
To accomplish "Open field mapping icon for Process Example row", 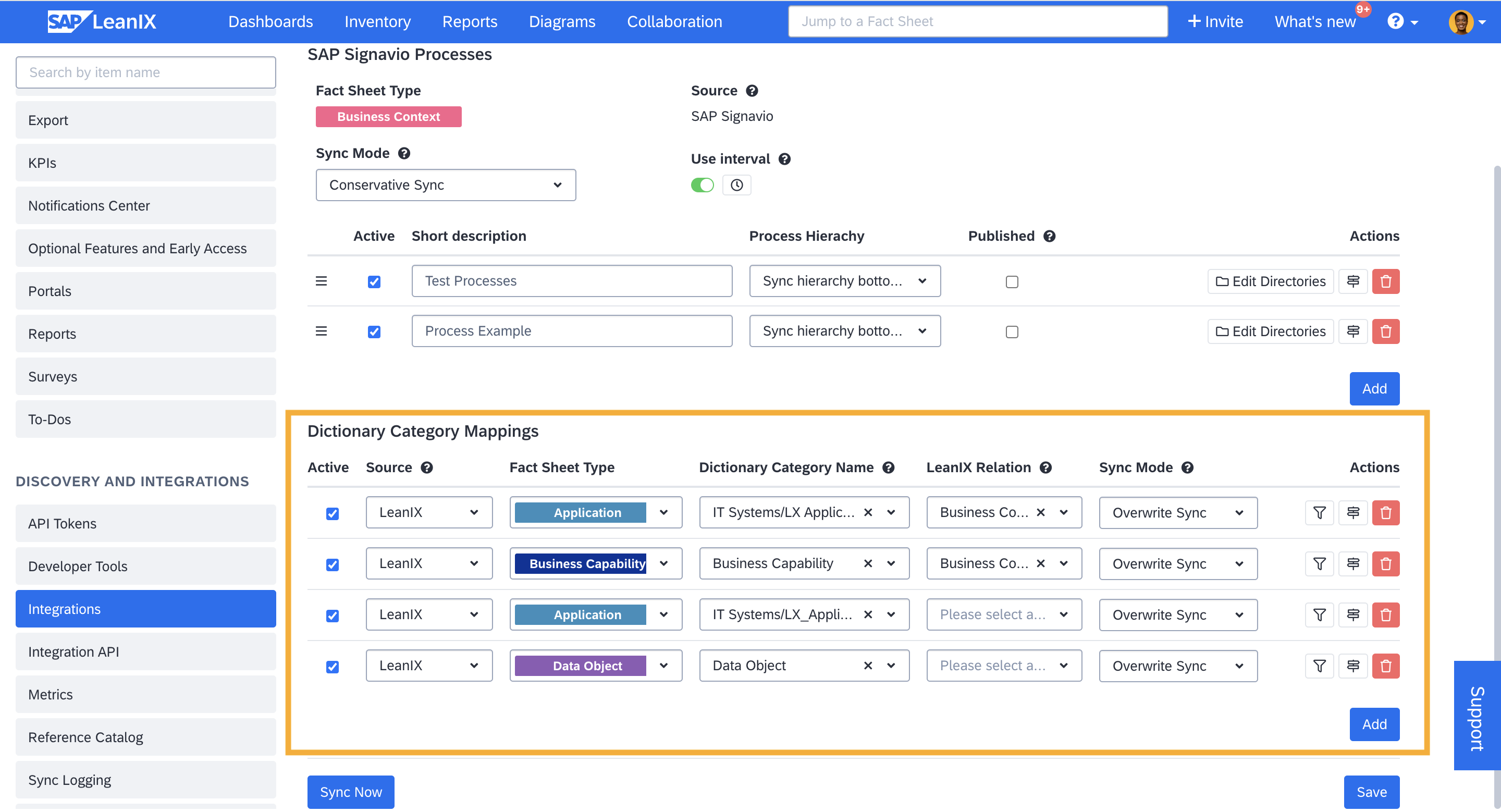I will point(1352,331).
